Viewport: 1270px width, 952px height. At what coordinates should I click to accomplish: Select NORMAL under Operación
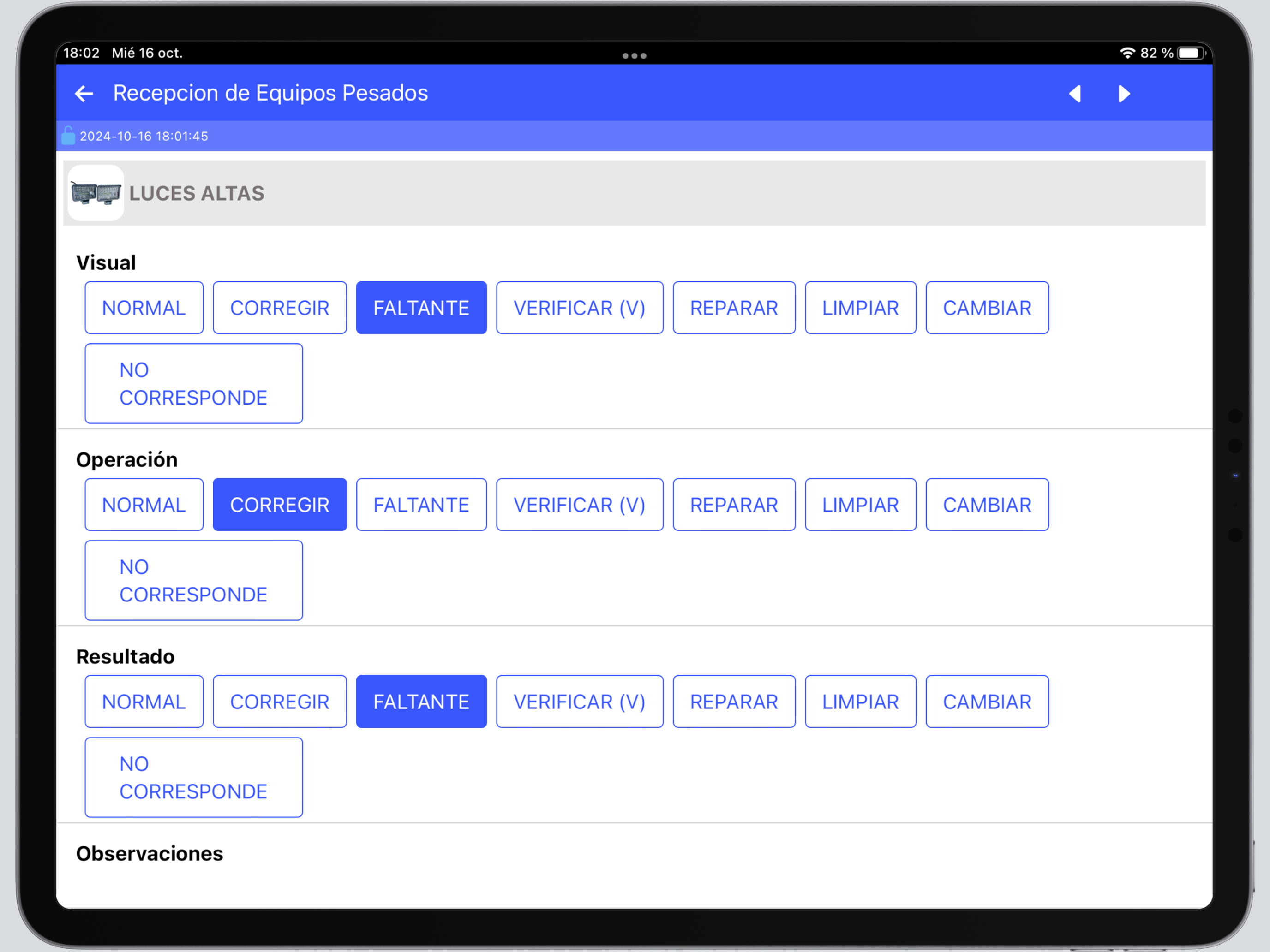click(144, 505)
